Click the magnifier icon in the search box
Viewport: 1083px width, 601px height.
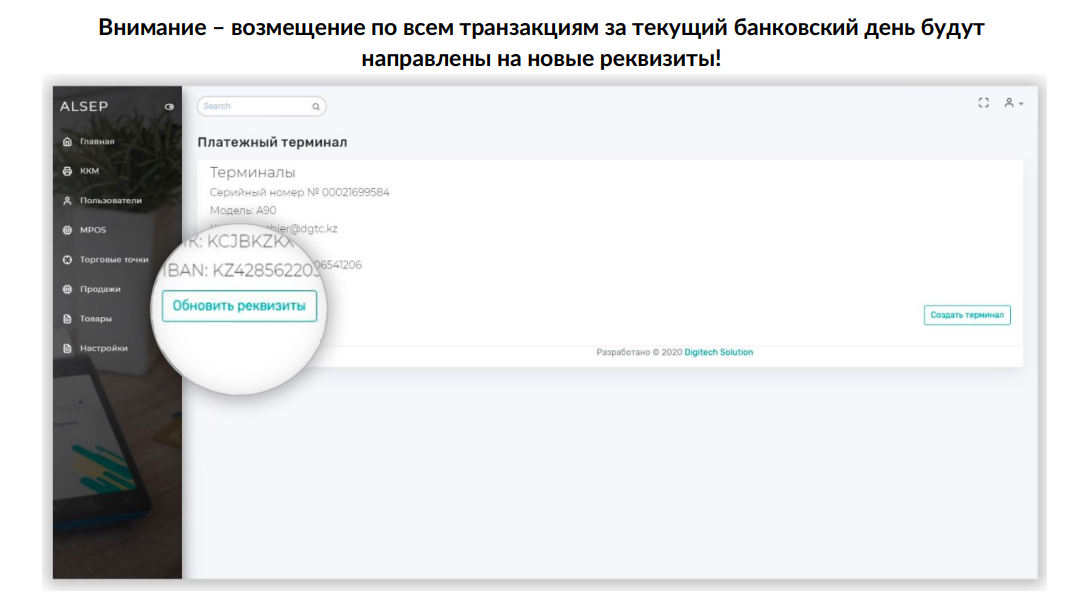tap(316, 106)
